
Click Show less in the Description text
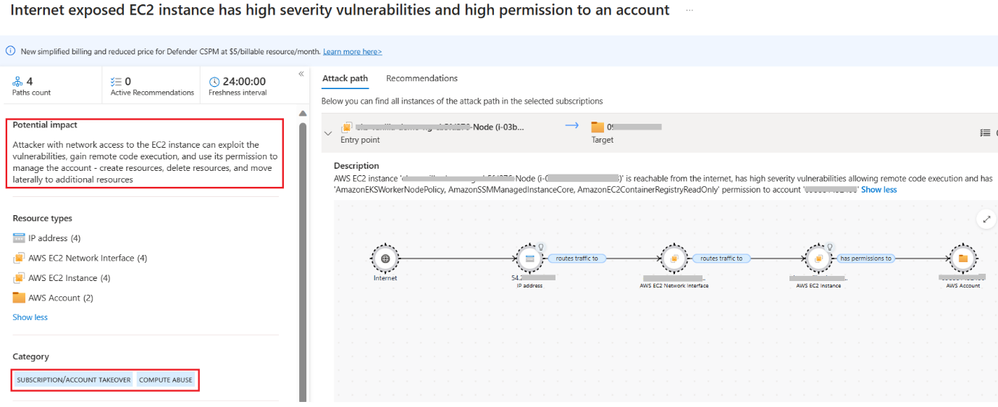tap(878, 189)
